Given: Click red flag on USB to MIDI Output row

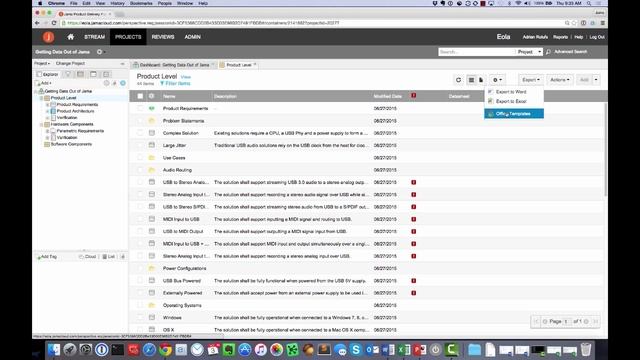Looking at the screenshot, I should pyautogui.click(x=413, y=231).
